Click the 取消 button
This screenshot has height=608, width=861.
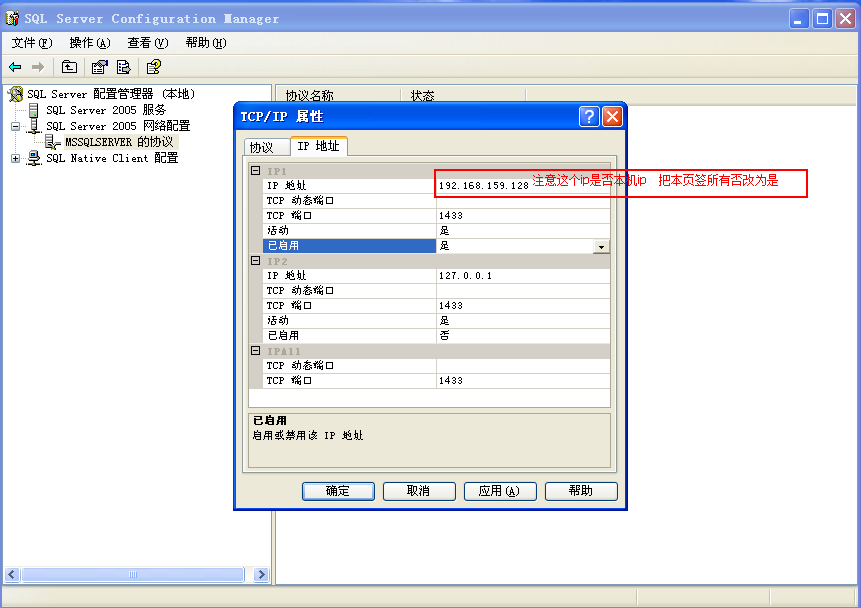[419, 491]
